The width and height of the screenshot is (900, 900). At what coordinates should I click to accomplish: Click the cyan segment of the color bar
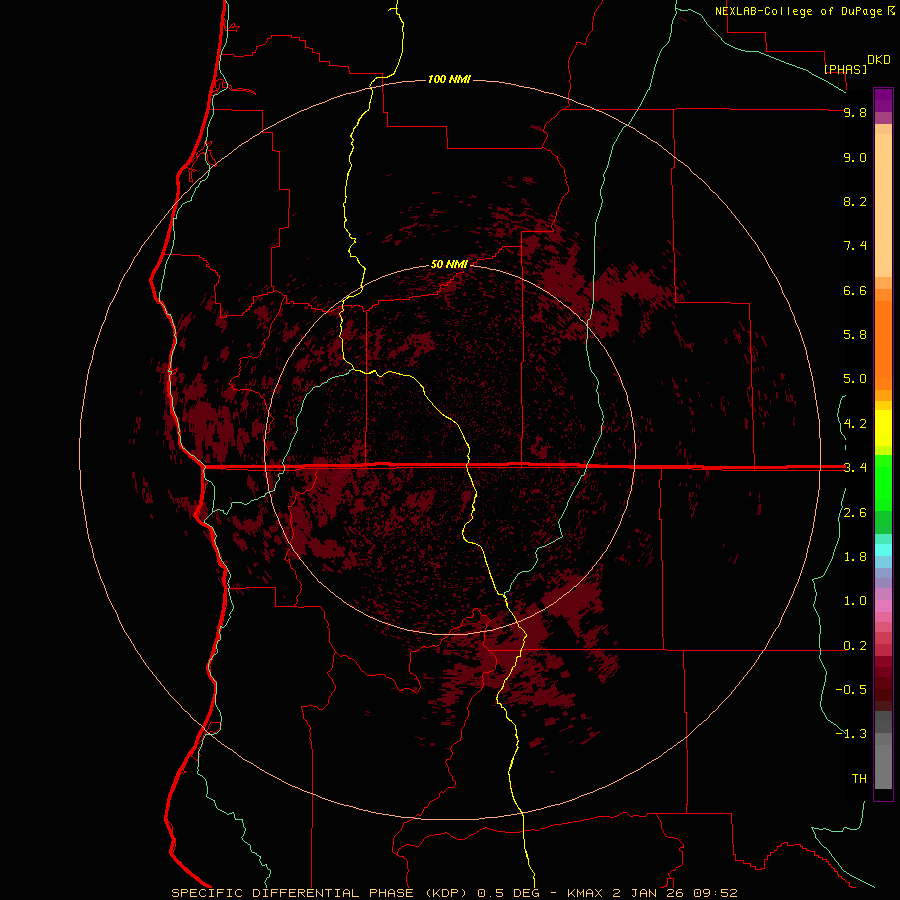click(883, 550)
